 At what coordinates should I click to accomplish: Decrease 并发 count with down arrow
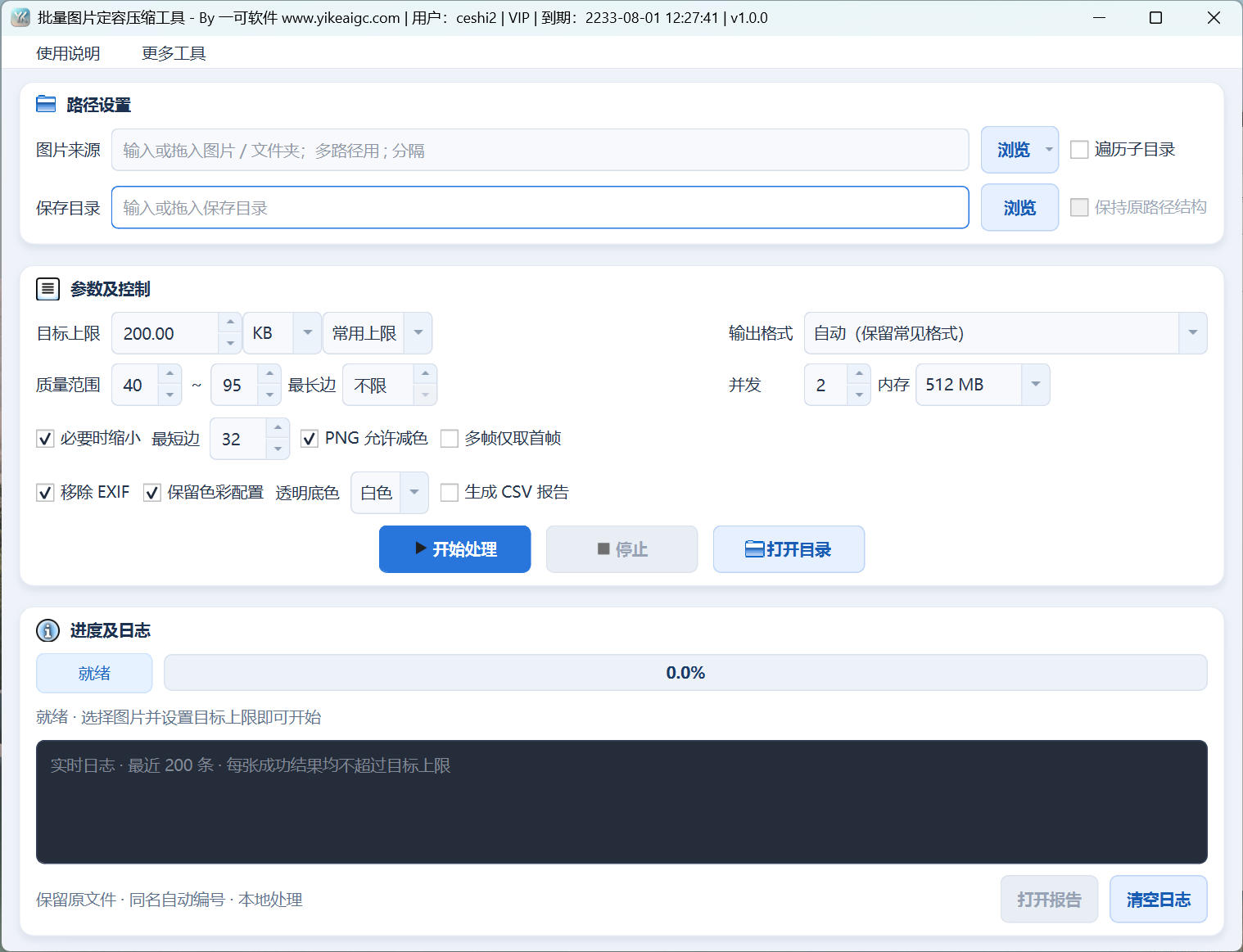(x=858, y=395)
